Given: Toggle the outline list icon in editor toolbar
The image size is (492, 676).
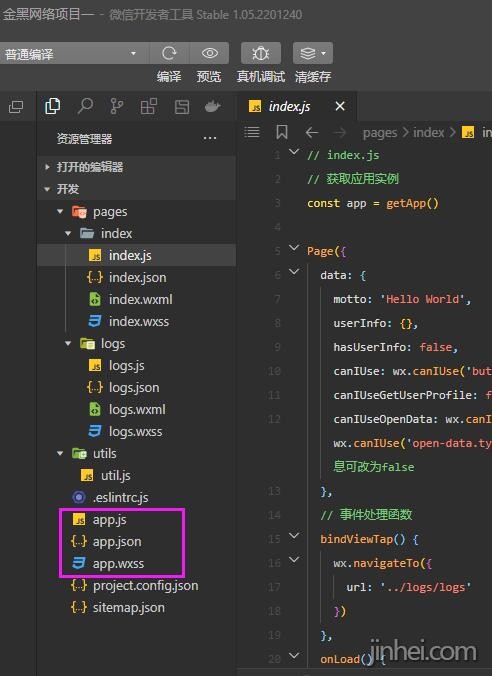Looking at the screenshot, I should (x=252, y=132).
